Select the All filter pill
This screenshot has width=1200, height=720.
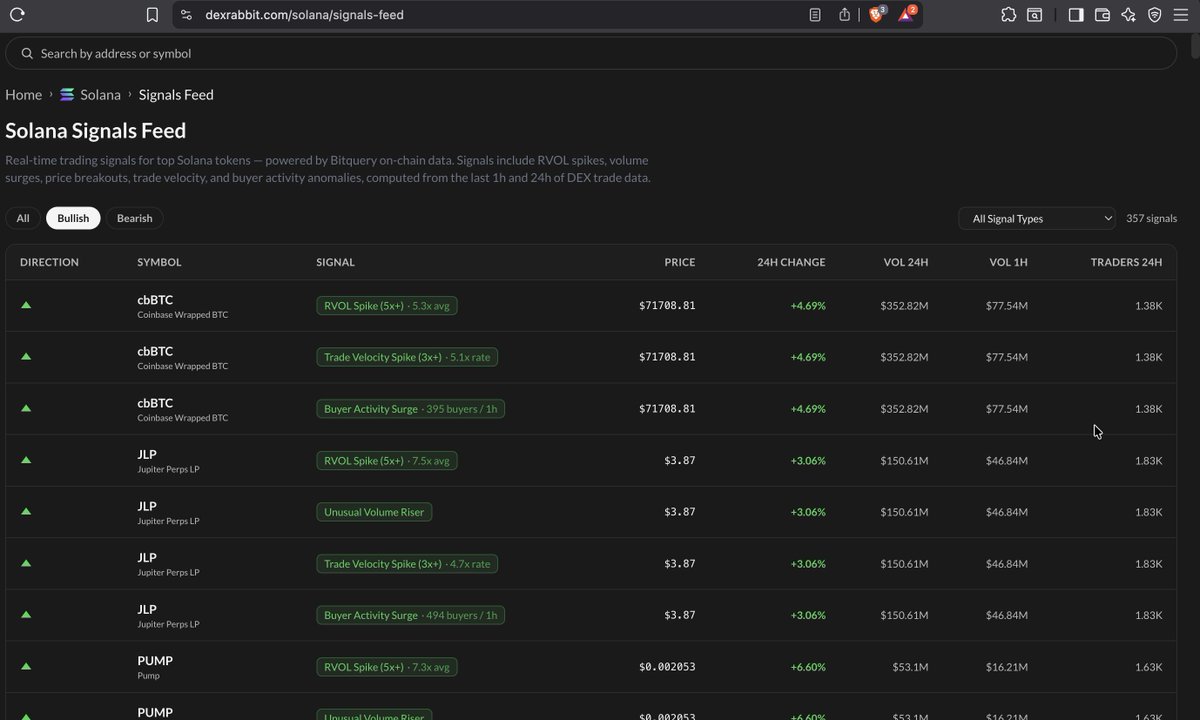23,218
